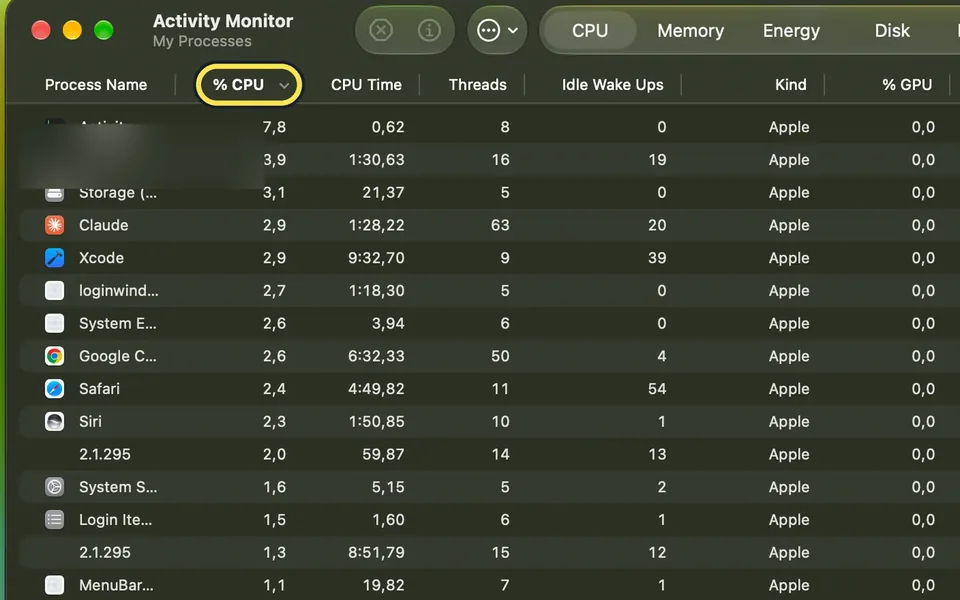This screenshot has height=600, width=960.
Task: Select the System S... process name
Action: [118, 487]
